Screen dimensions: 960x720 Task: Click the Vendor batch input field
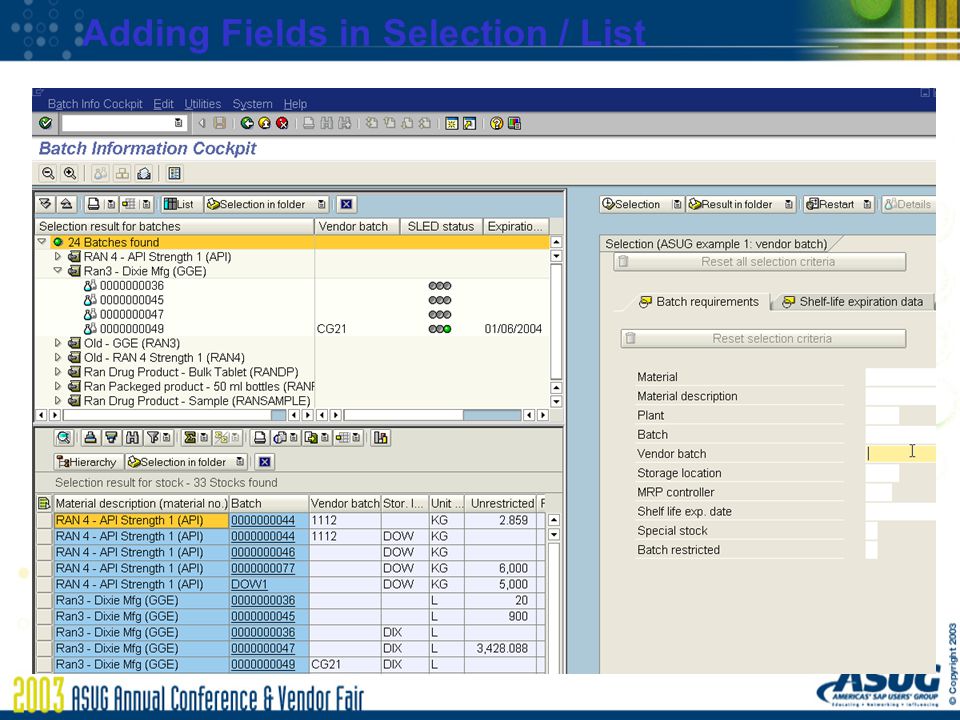click(x=901, y=454)
